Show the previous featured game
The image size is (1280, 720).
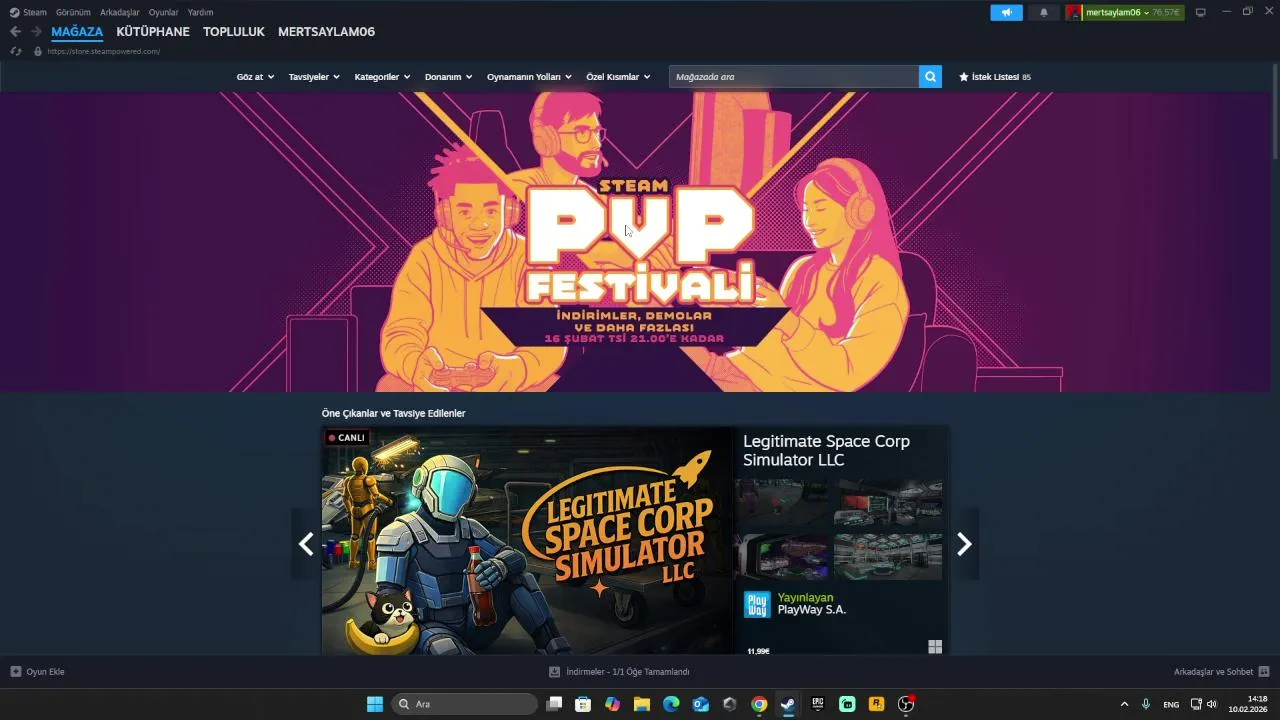pos(306,544)
